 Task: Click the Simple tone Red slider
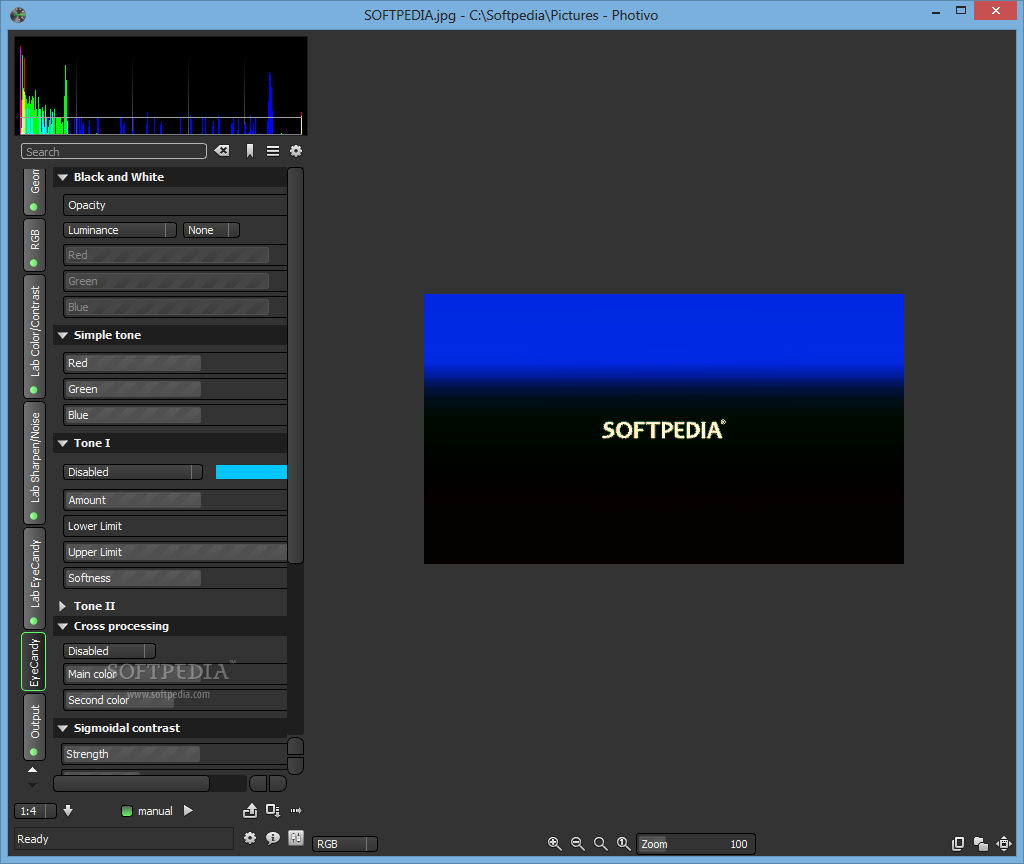point(175,363)
